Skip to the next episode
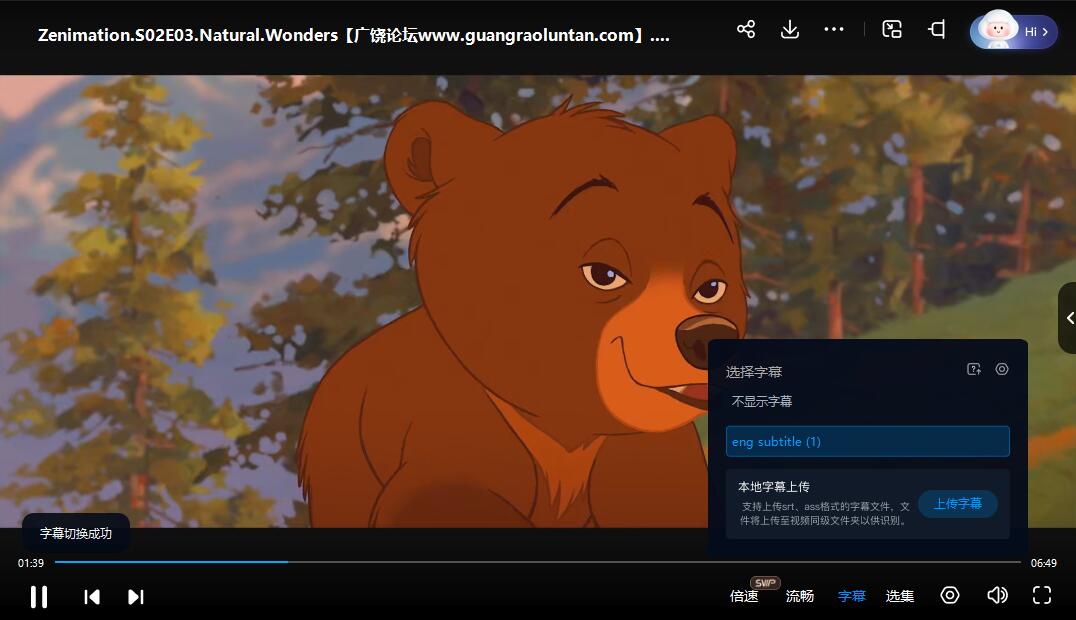This screenshot has width=1076, height=620. tap(136, 597)
